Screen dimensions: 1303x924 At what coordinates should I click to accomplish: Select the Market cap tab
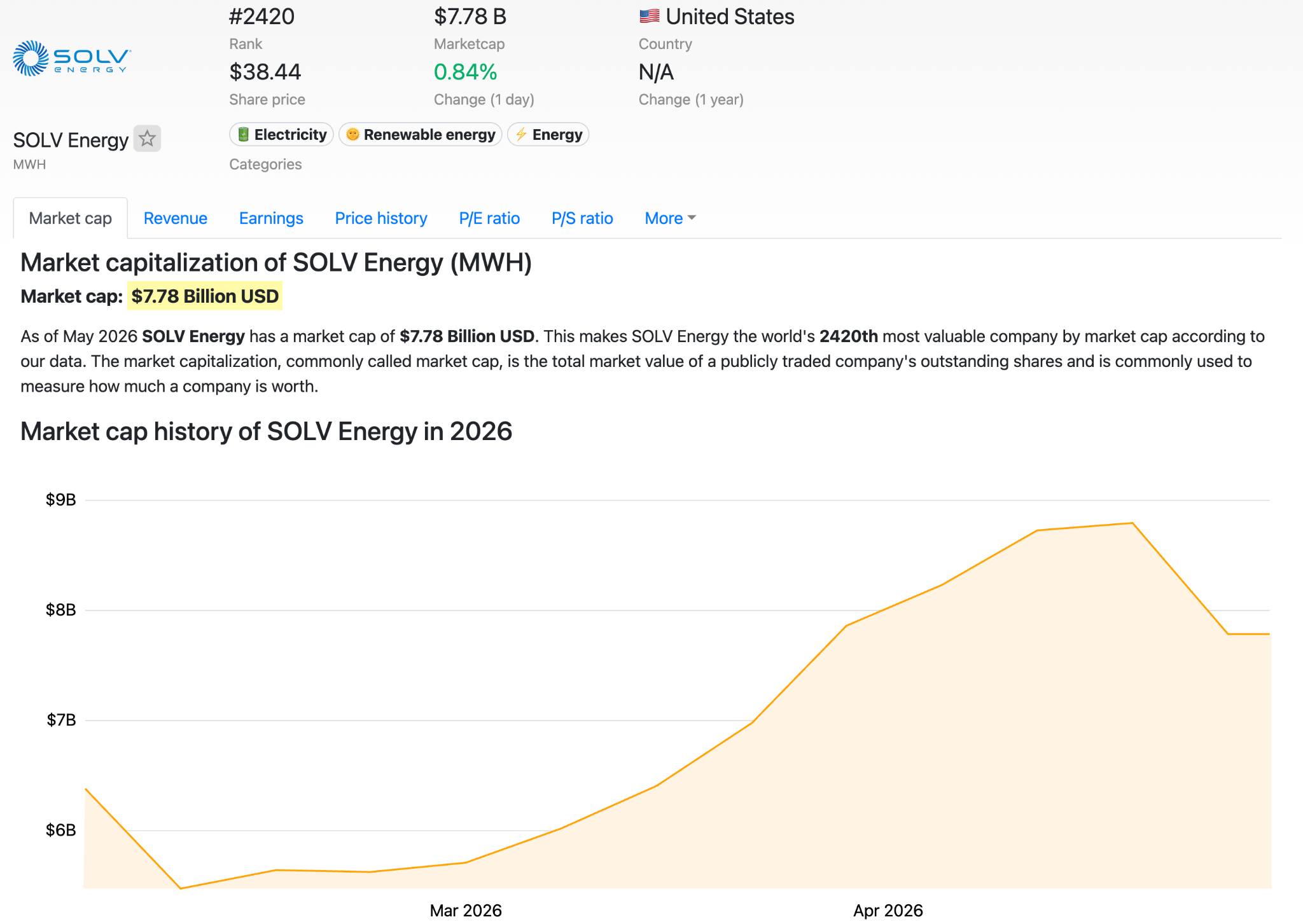point(71,218)
